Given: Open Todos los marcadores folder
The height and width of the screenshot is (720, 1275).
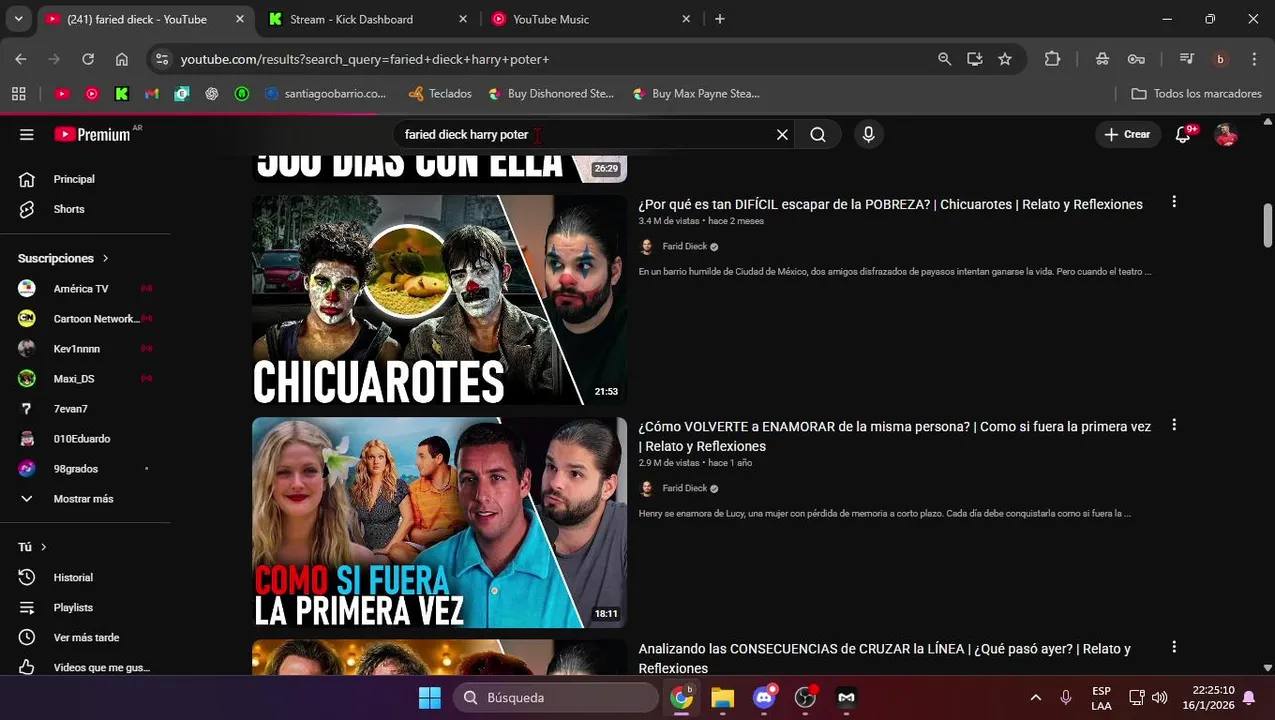Looking at the screenshot, I should (x=1196, y=93).
